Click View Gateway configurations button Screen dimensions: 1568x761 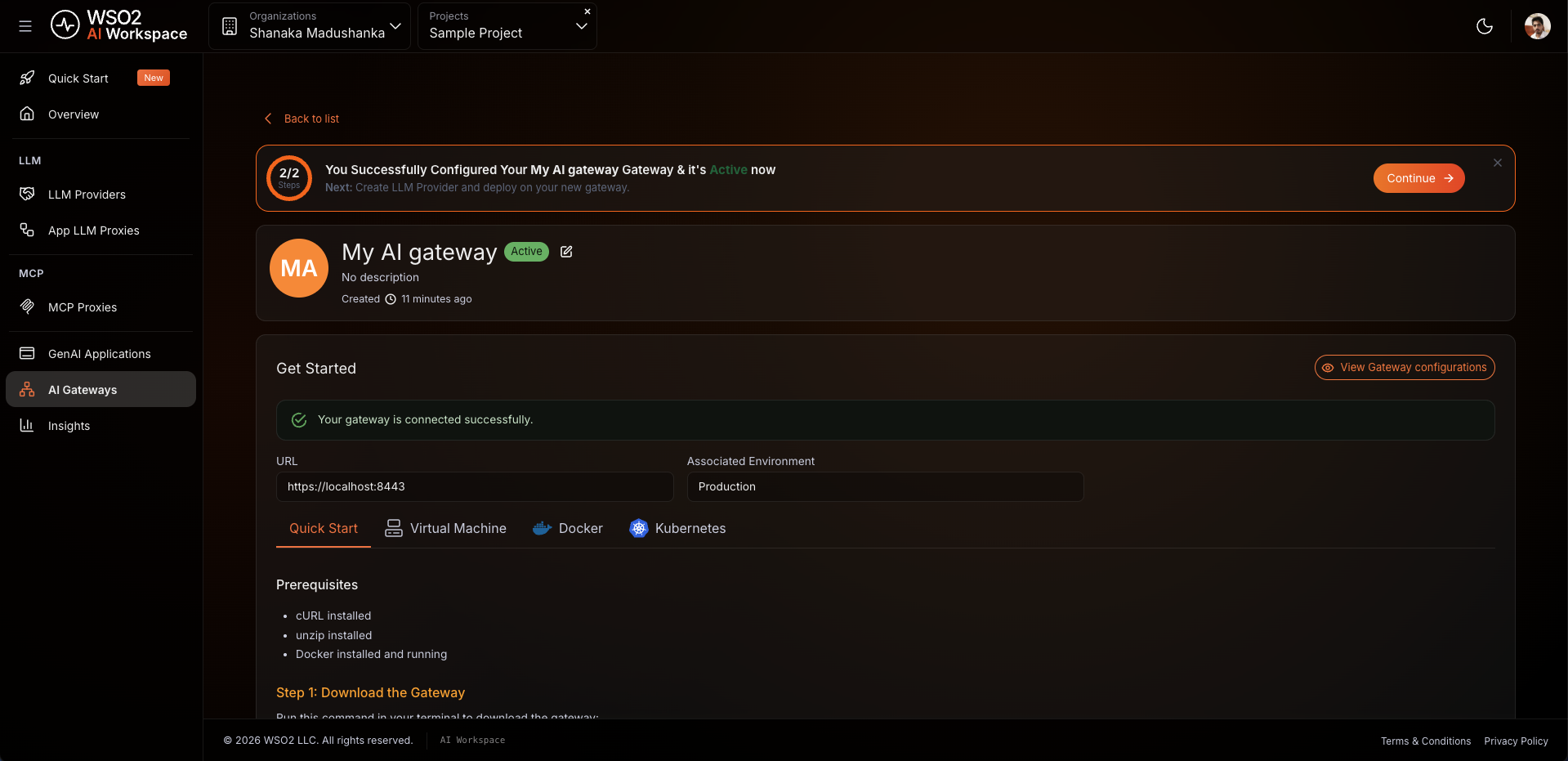coord(1404,368)
